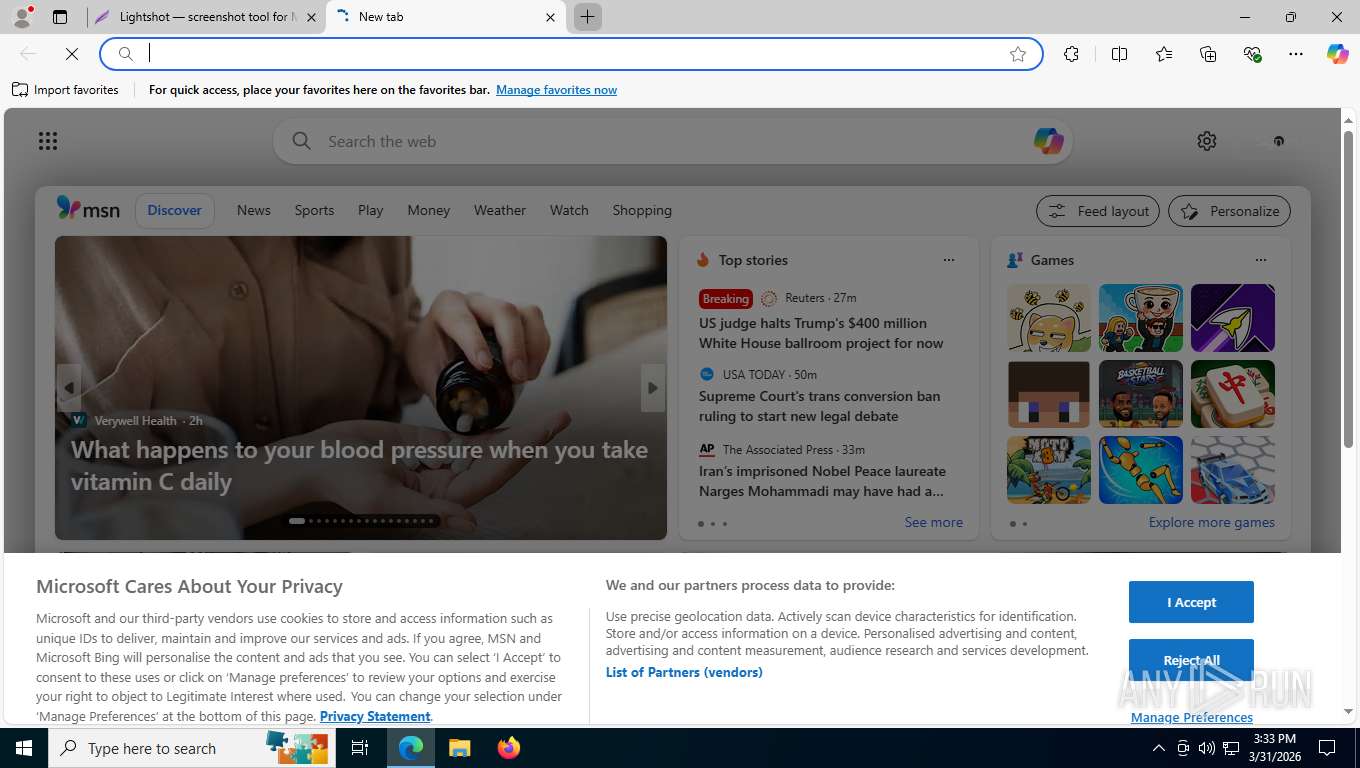
Task: Play the Moto bike game thumbnail
Action: point(1048,470)
